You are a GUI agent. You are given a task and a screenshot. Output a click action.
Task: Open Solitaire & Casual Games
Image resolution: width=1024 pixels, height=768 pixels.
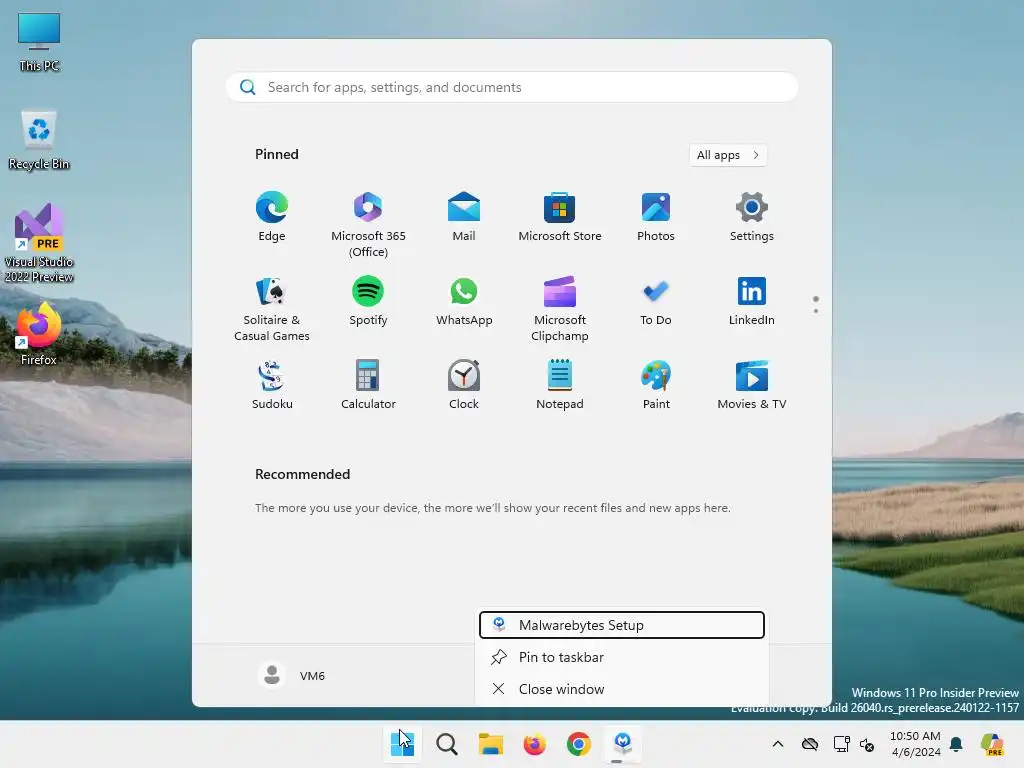coord(272,308)
